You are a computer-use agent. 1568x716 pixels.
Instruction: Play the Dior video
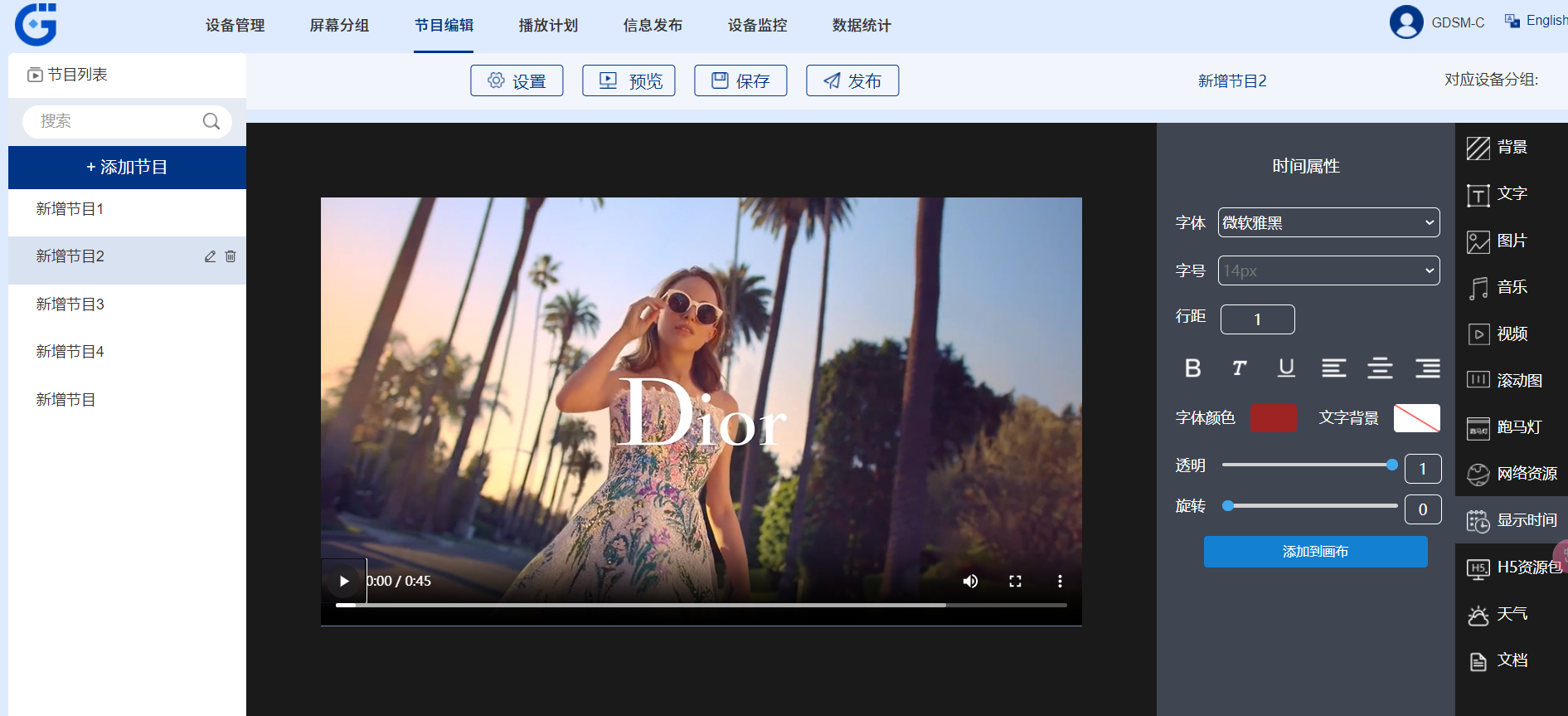[x=344, y=582]
